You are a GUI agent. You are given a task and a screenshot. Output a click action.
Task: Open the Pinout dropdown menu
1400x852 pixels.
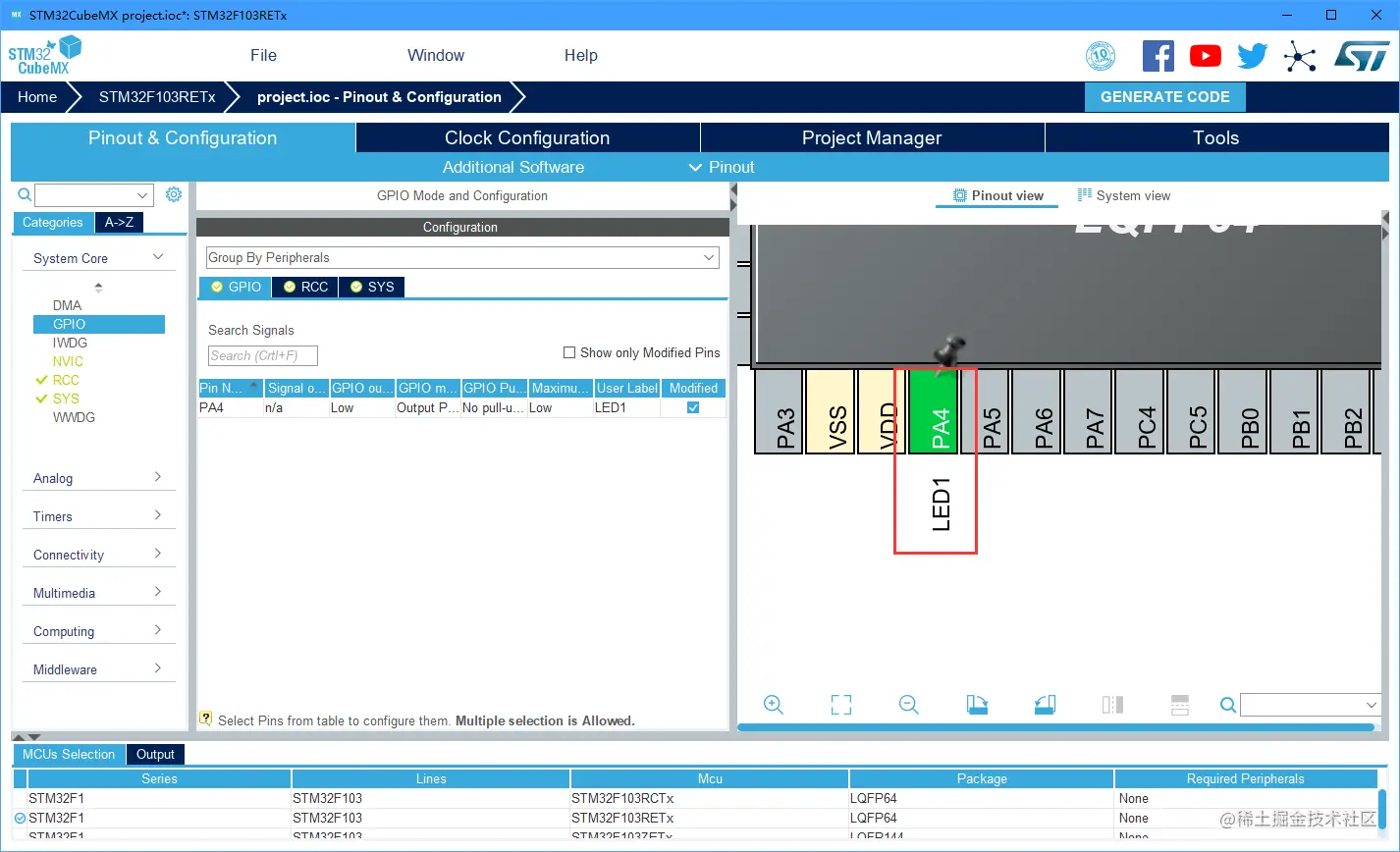coord(722,167)
